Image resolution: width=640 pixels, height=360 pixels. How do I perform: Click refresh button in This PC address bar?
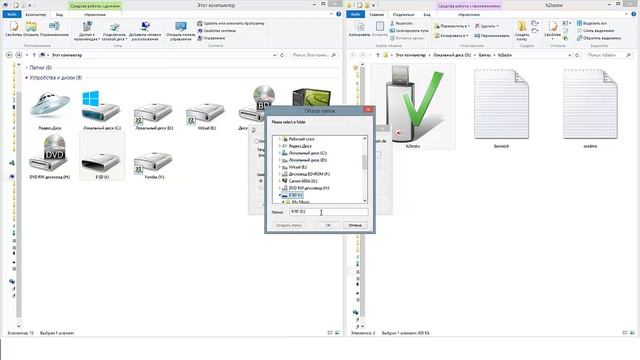click(282, 55)
